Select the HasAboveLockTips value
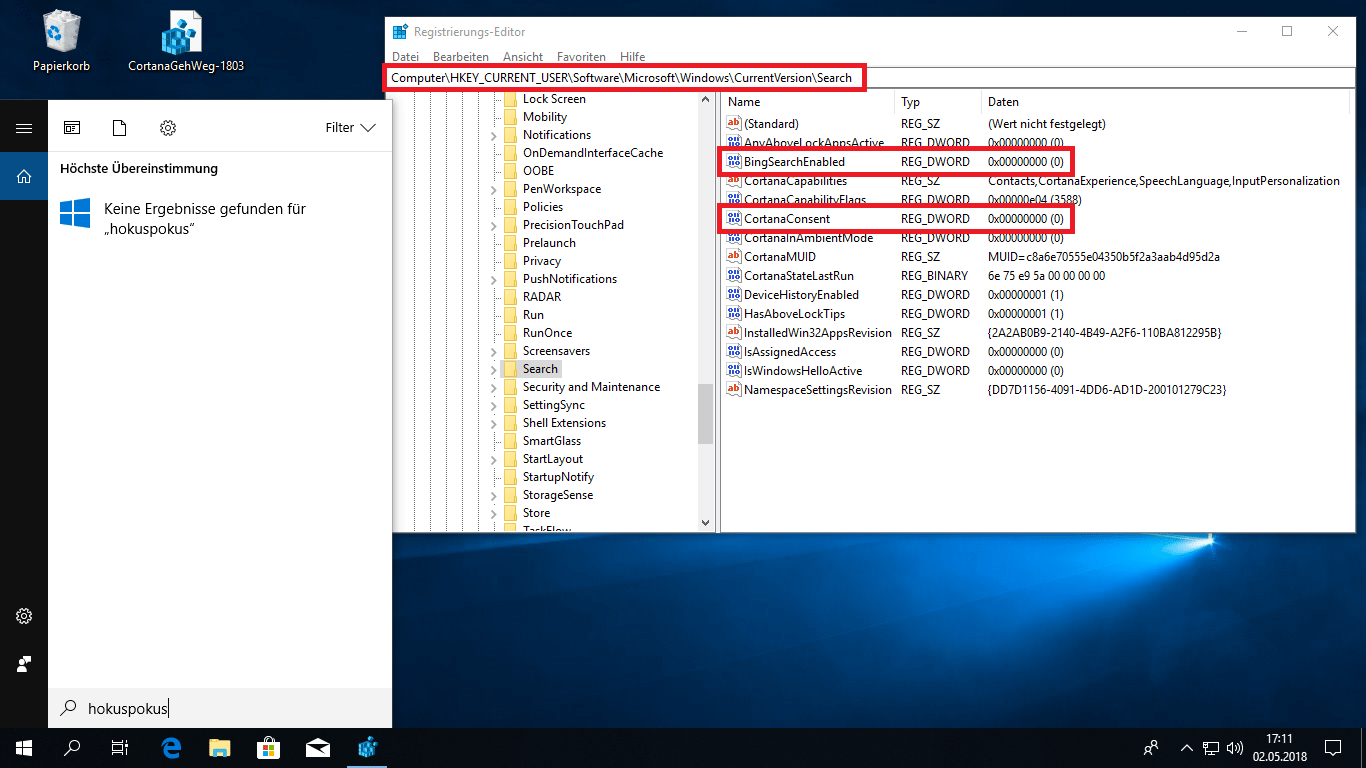The width and height of the screenshot is (1366, 768). 794,314
